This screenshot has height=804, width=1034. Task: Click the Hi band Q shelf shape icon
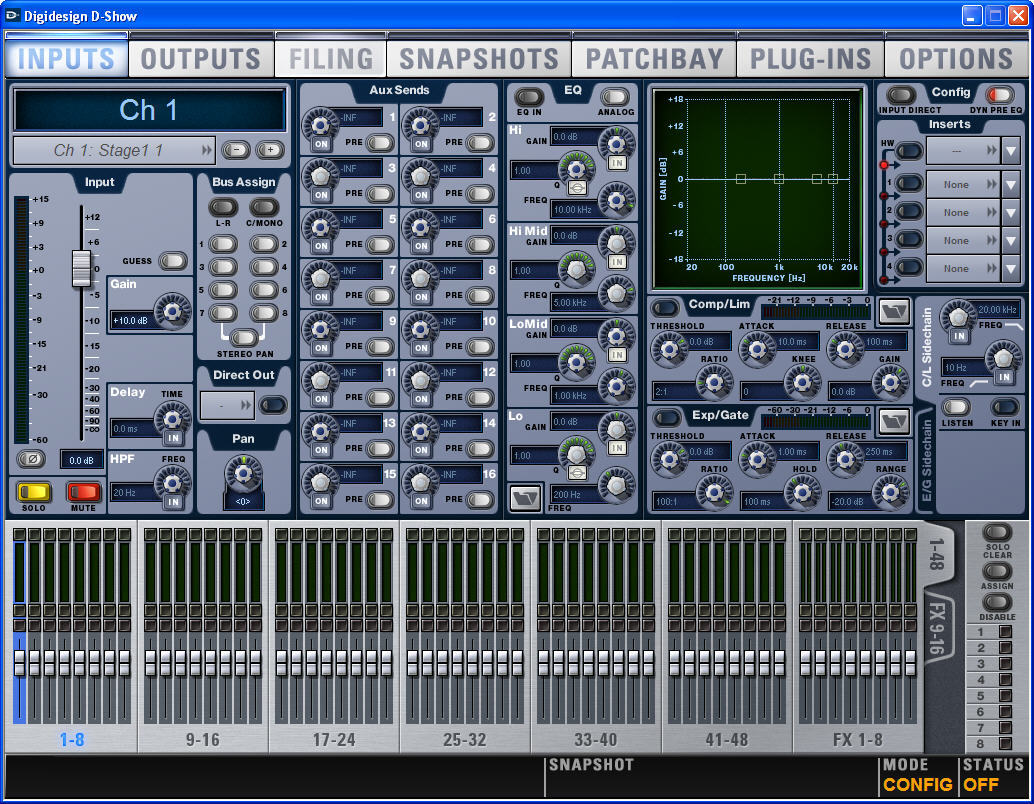[576, 188]
